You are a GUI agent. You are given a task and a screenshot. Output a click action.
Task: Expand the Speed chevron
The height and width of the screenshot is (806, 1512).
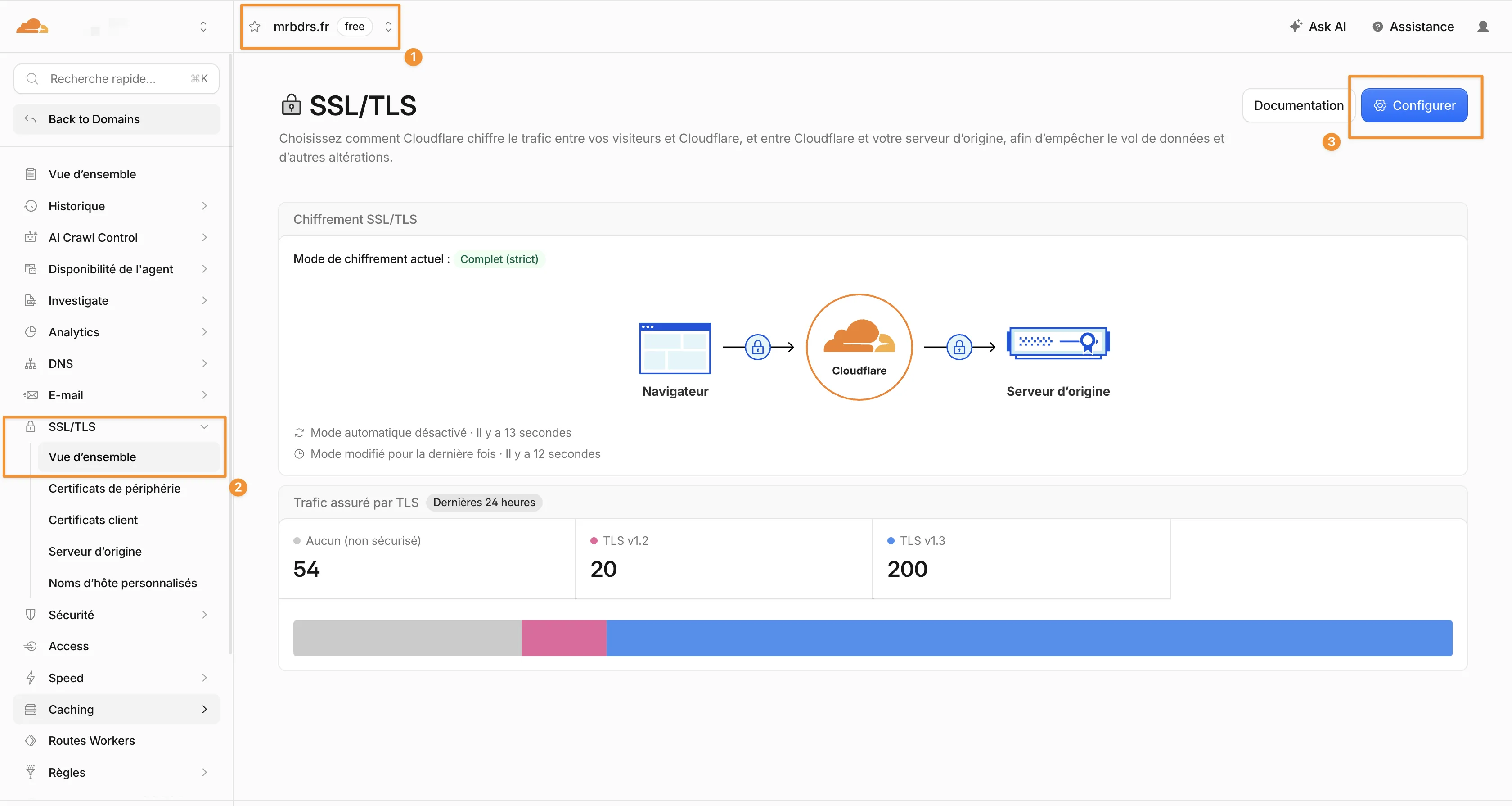(x=204, y=678)
